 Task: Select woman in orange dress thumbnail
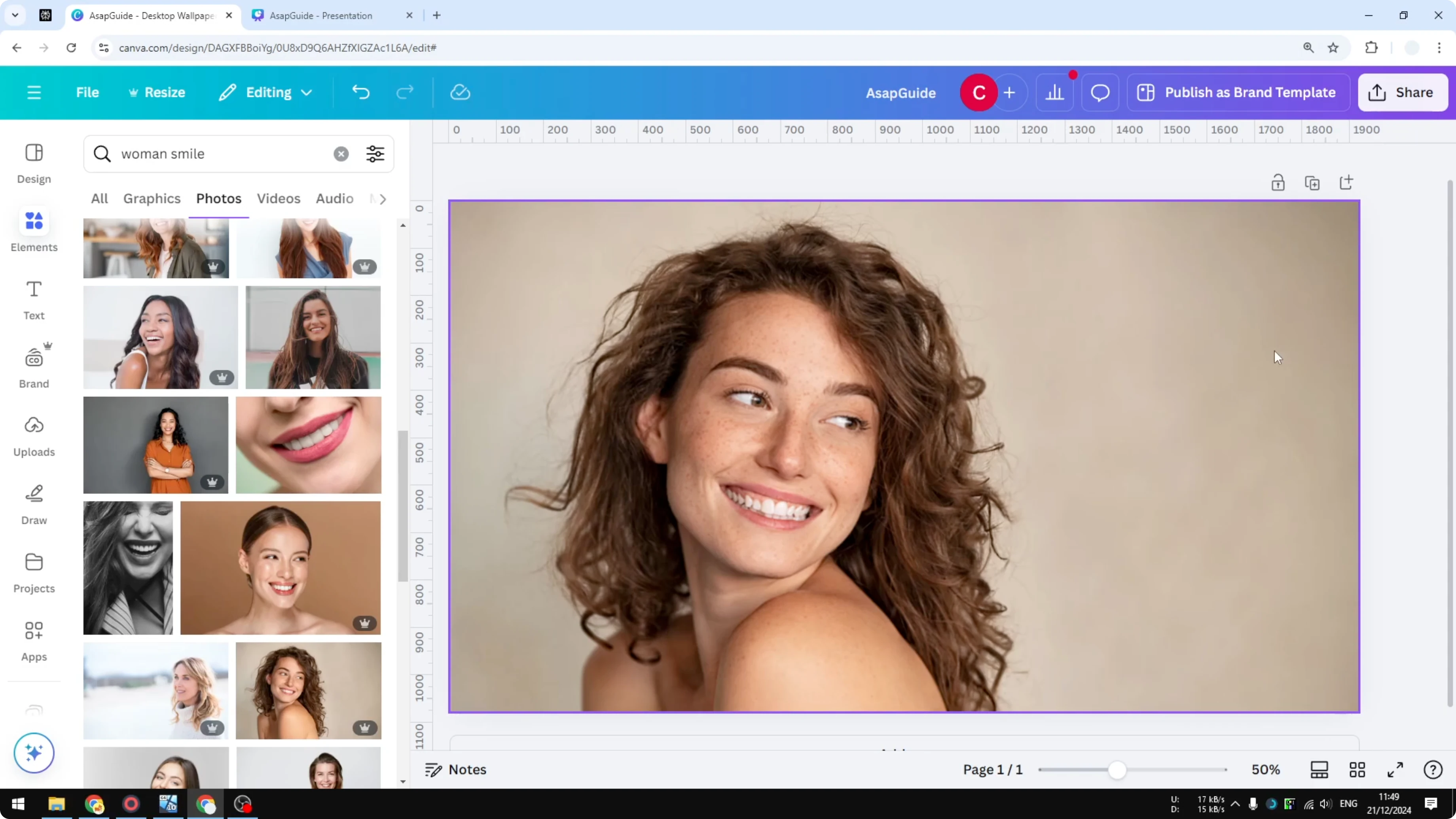[156, 445]
